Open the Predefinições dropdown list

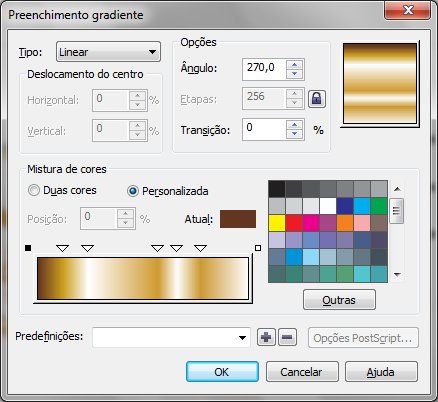pos(171,337)
